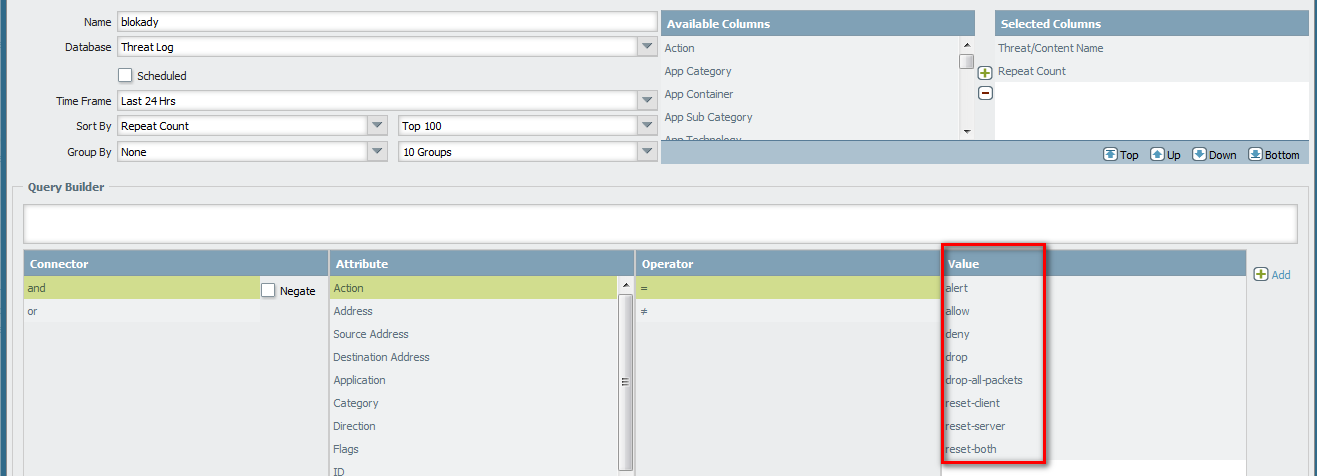Move selected column Up
This screenshot has width=1317, height=476.
pyautogui.click(x=1165, y=154)
